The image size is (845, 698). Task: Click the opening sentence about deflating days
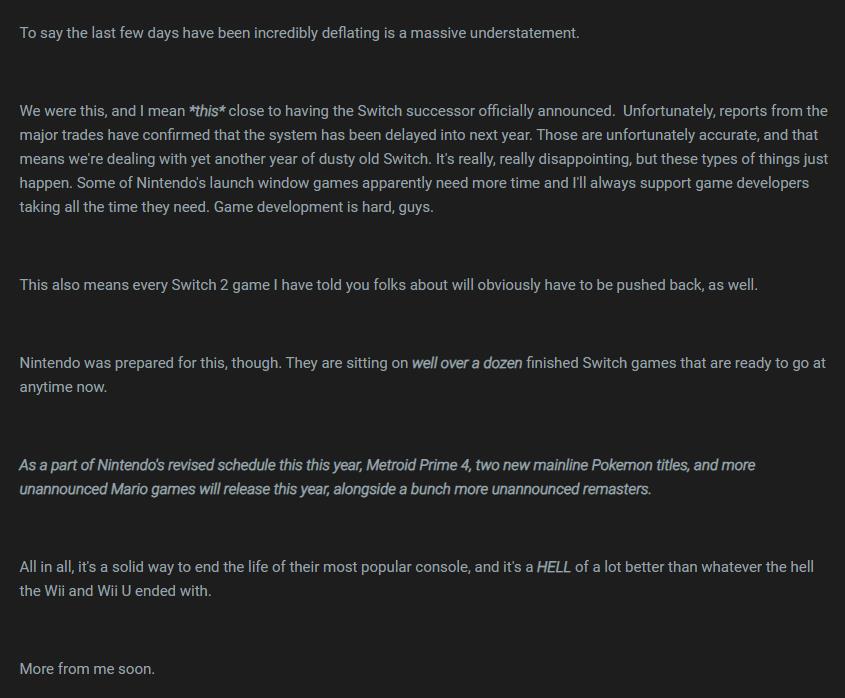(299, 33)
